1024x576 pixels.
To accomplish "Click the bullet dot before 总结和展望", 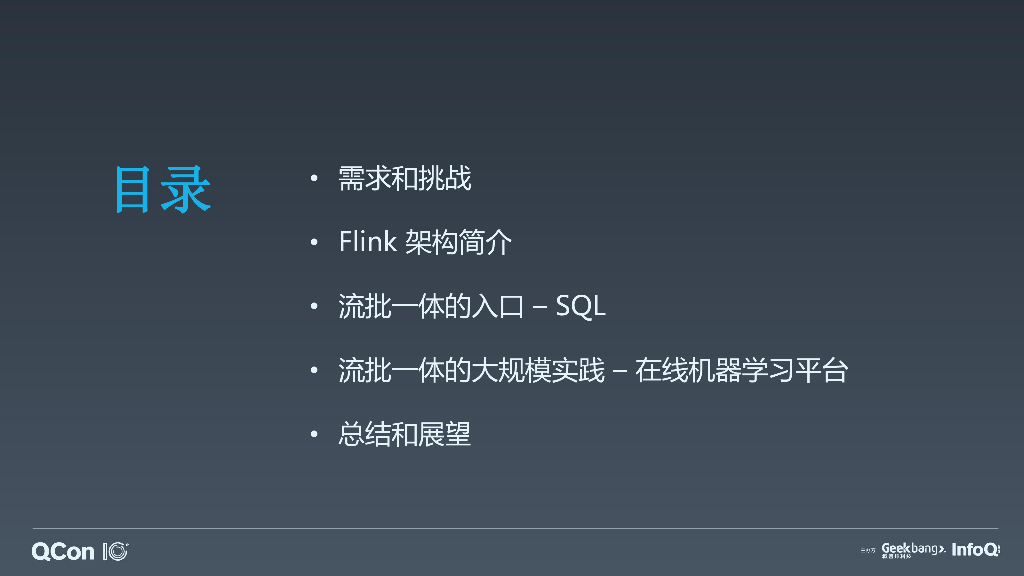I will [314, 435].
